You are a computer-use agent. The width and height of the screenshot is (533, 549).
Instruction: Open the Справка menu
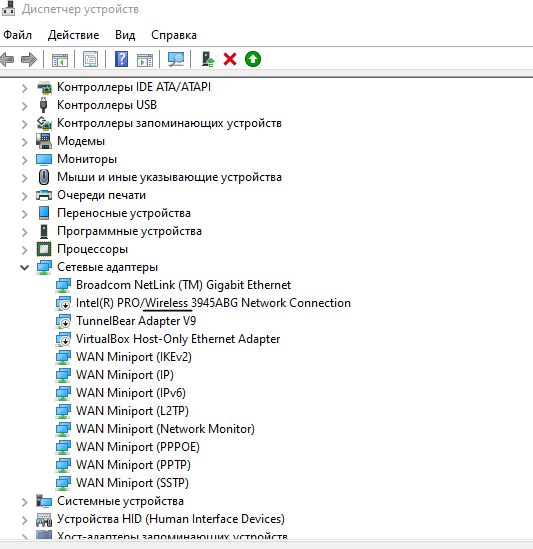coord(174,35)
